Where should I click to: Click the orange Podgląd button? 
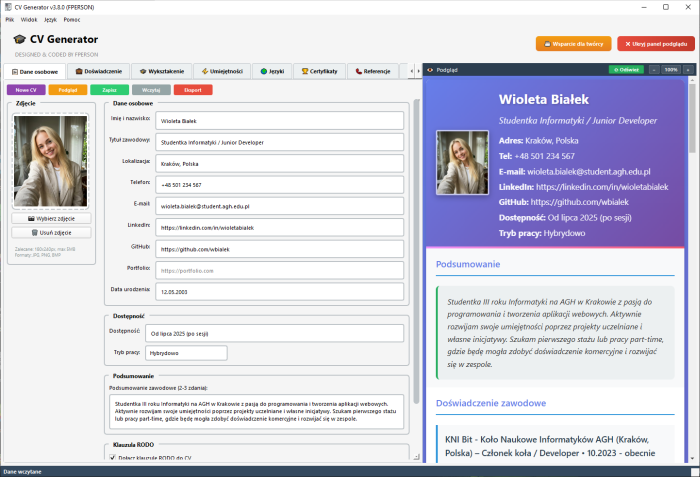pyautogui.click(x=68, y=90)
